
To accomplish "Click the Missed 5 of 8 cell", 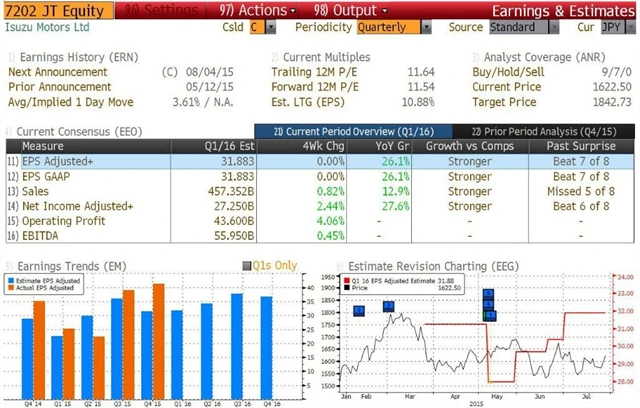I will (x=581, y=191).
